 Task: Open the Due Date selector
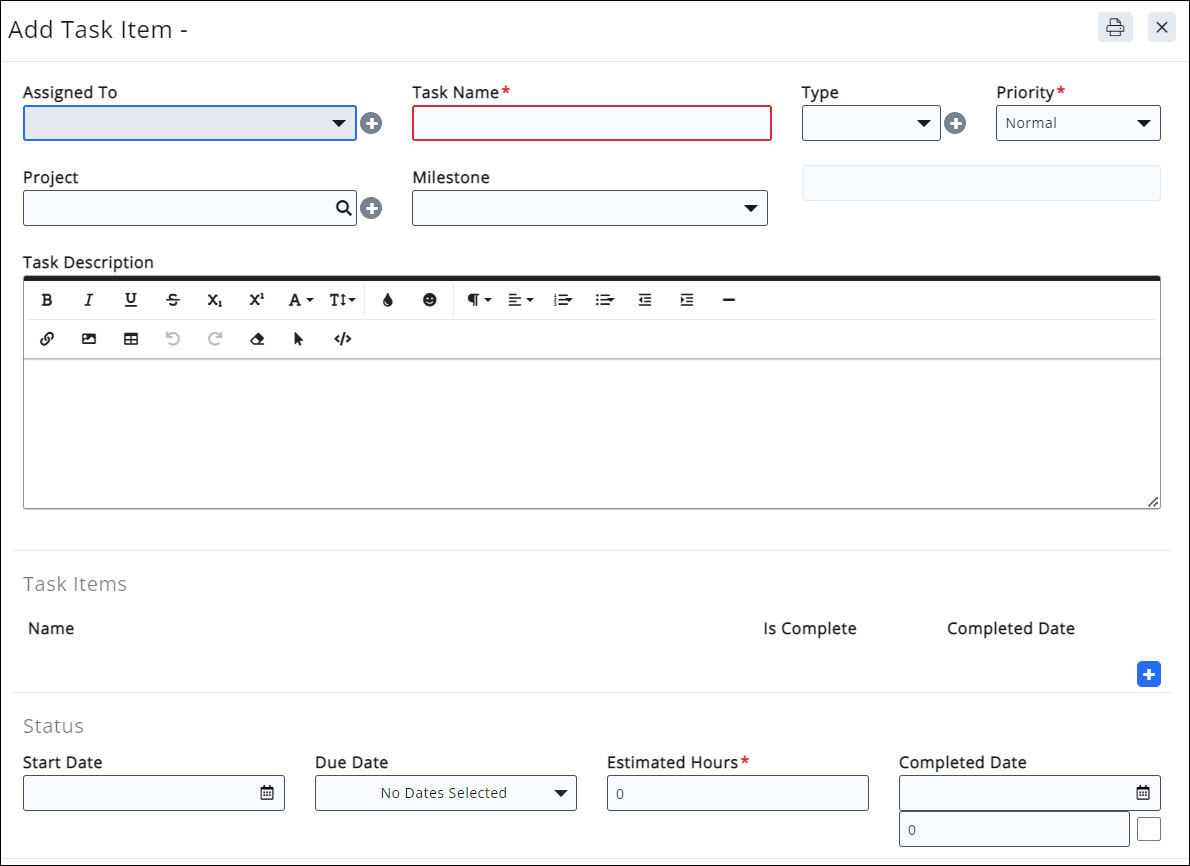pos(445,793)
